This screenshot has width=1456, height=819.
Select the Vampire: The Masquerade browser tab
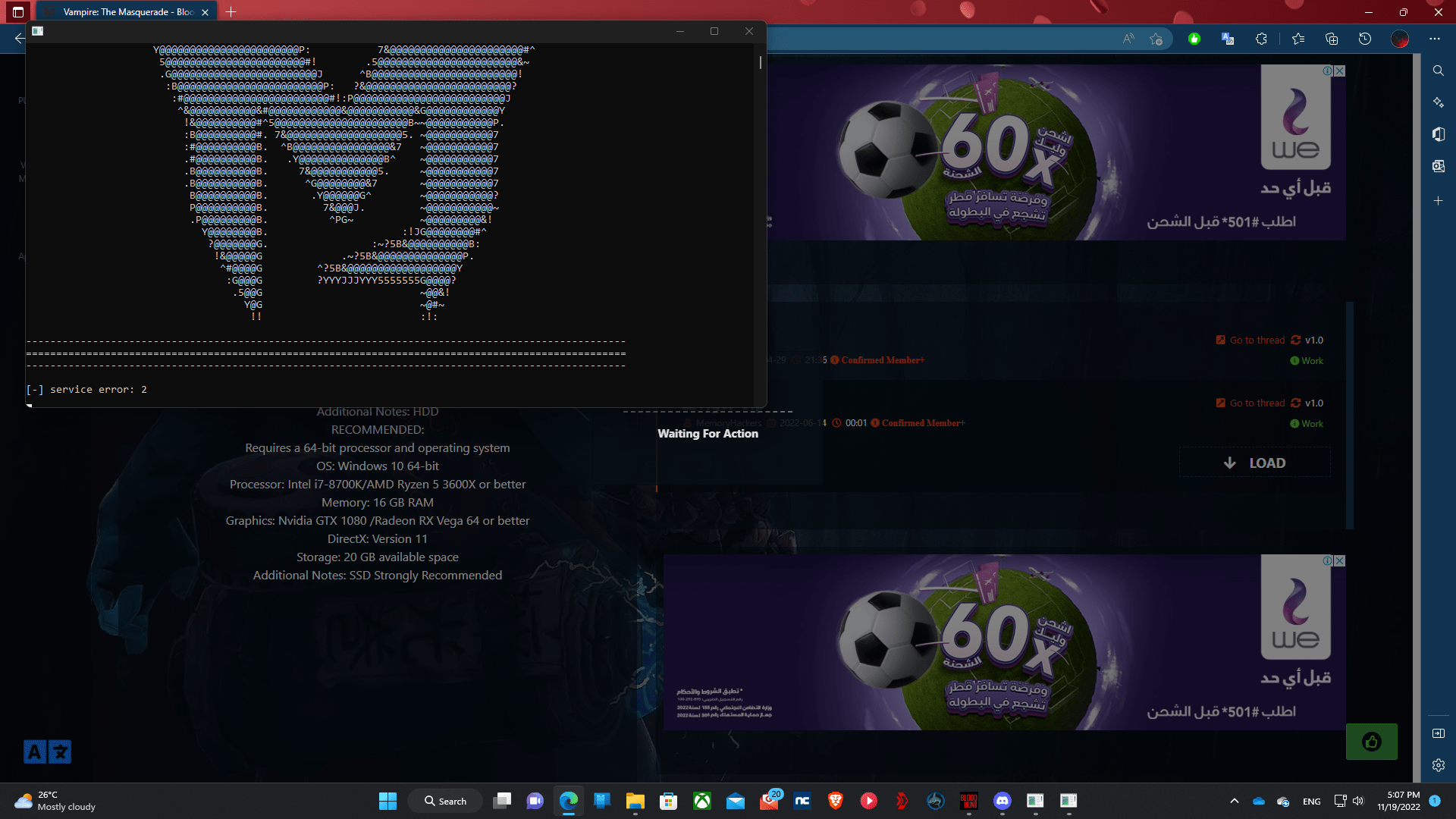(127, 12)
